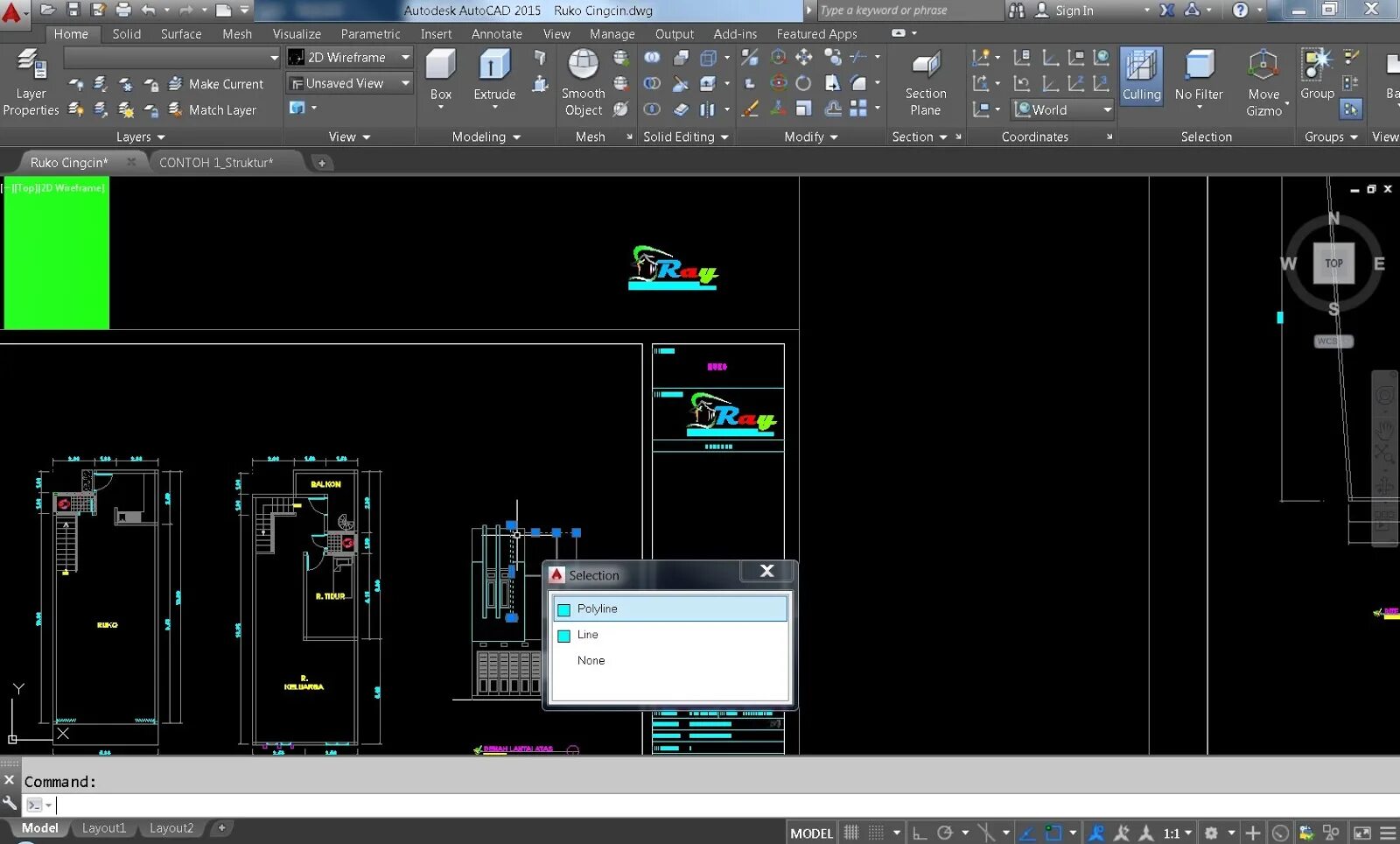Viewport: 1400px width, 844px height.
Task: Activate the Extrude tool
Action: point(494,77)
